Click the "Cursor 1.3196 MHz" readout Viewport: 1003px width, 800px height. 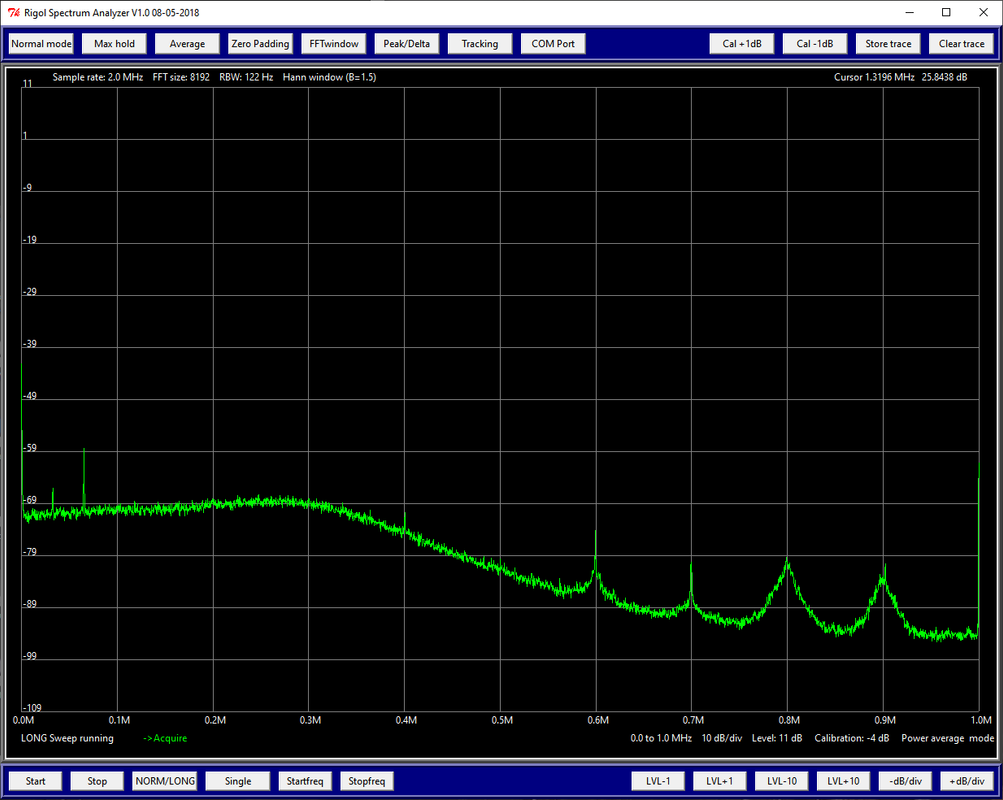[x=874, y=77]
